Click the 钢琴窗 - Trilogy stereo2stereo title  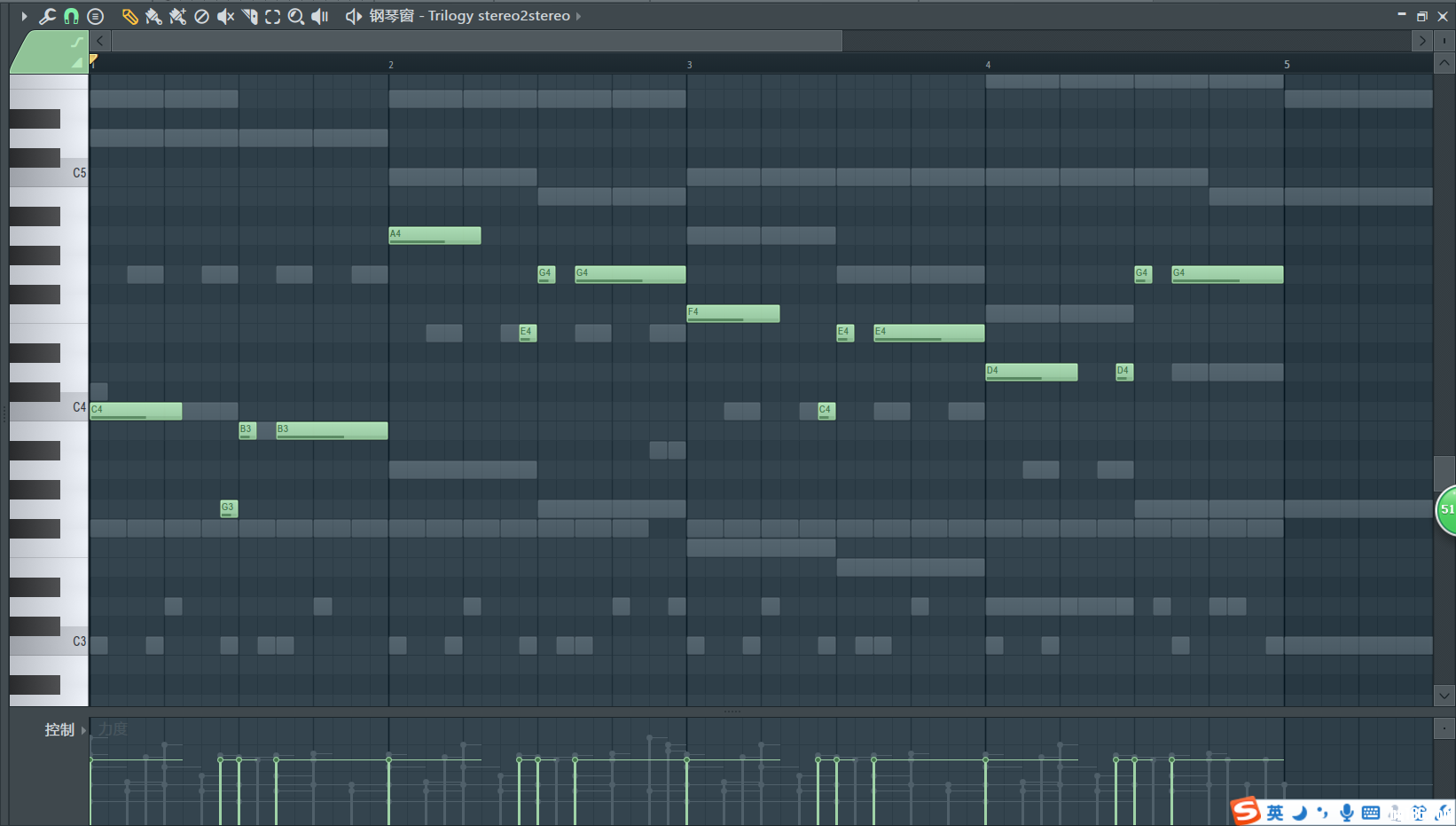pyautogui.click(x=470, y=16)
